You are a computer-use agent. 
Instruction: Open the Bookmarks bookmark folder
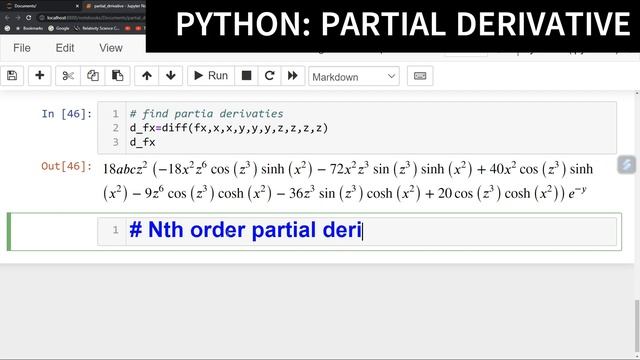pyautogui.click(x=29, y=28)
